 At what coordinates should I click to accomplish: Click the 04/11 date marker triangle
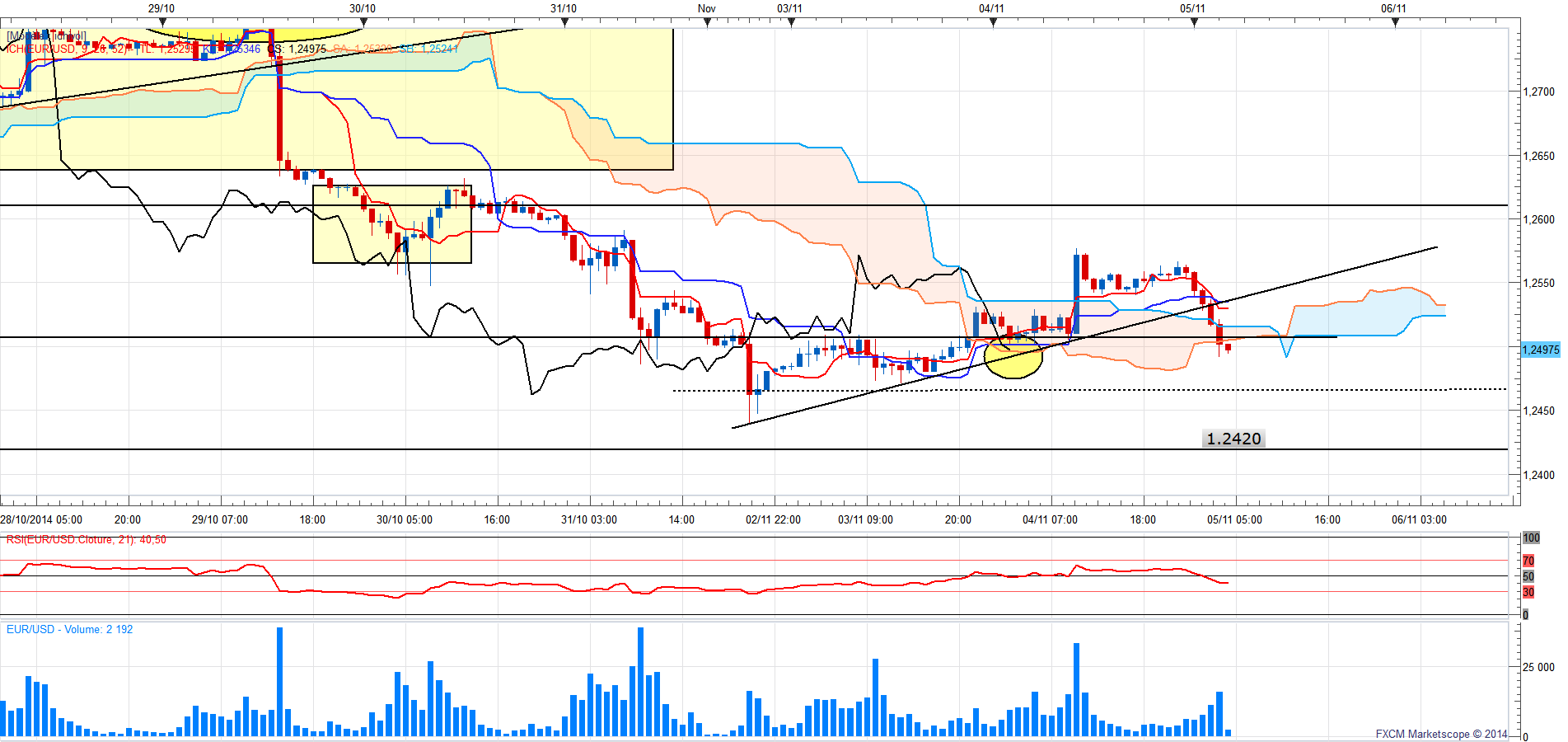tap(993, 22)
